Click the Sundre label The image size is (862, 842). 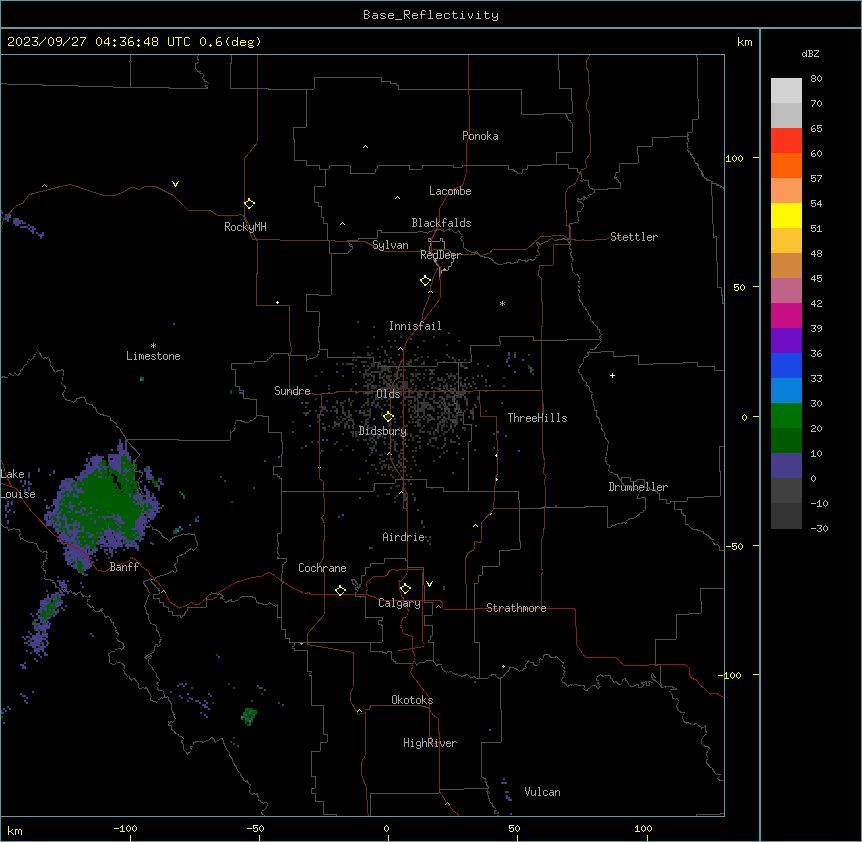point(292,391)
